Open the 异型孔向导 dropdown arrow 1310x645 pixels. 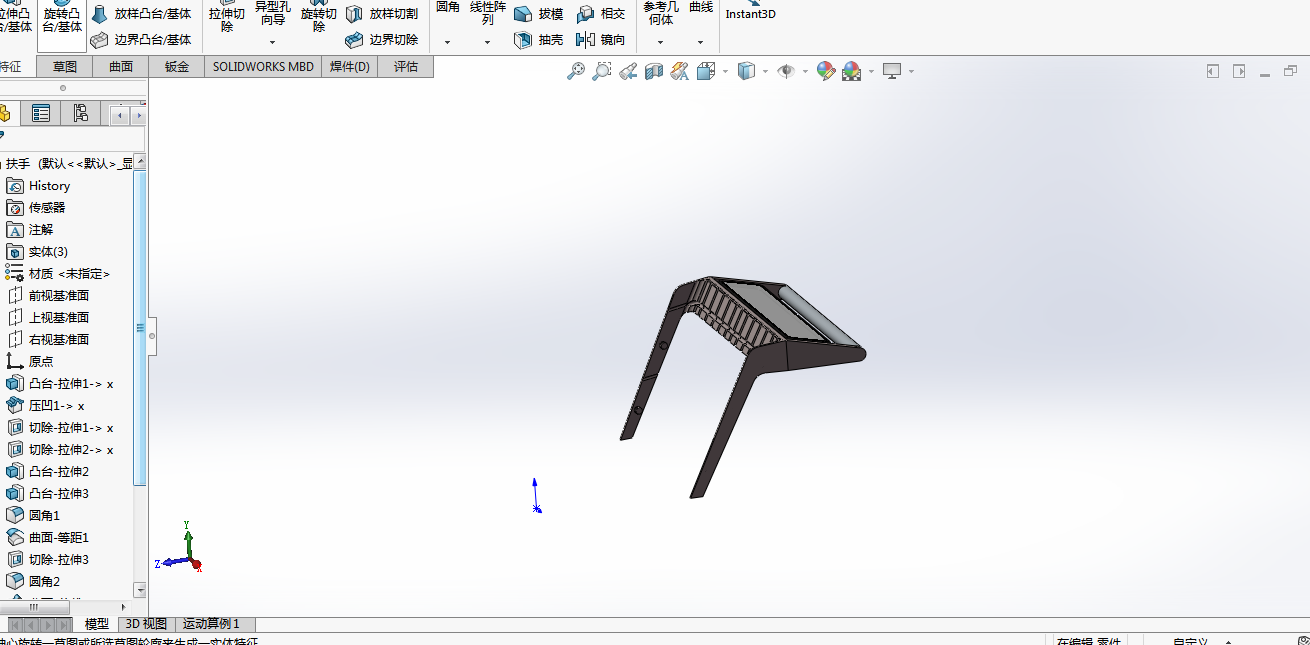click(272, 42)
